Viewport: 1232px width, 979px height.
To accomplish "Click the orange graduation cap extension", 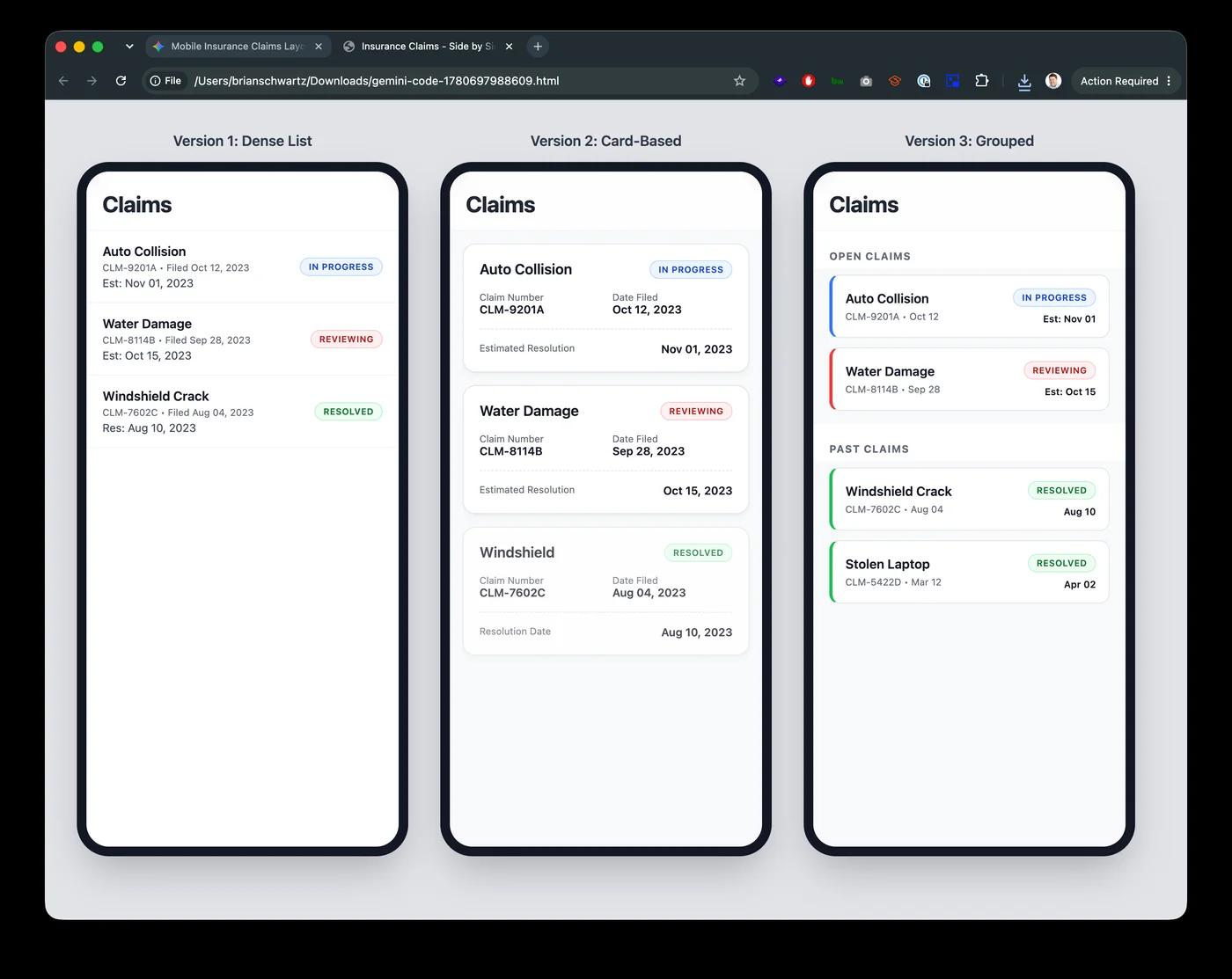I will pyautogui.click(x=895, y=81).
